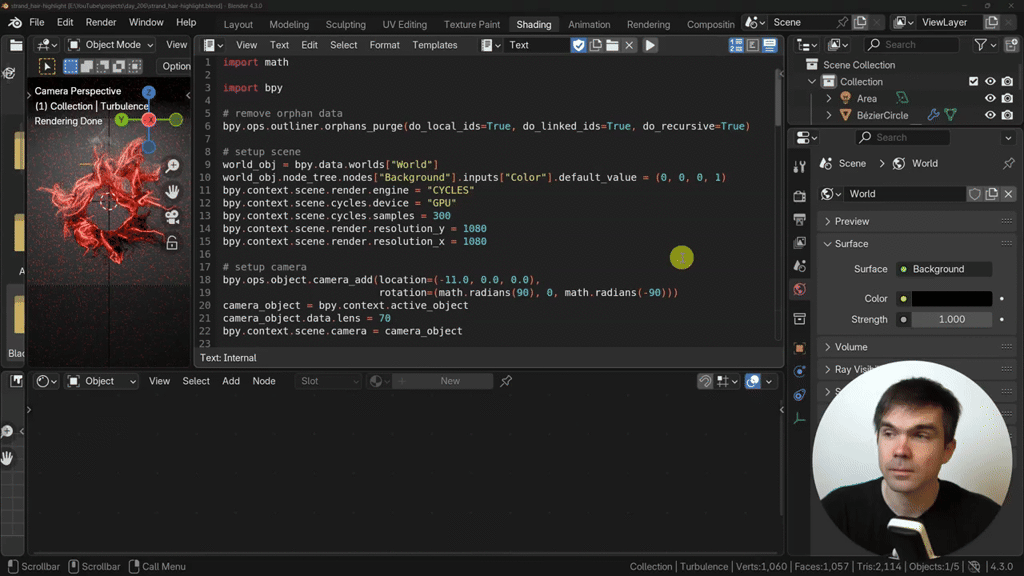The image size is (1024, 576).
Task: Open the Object Mode dropdown
Action: (x=110, y=43)
